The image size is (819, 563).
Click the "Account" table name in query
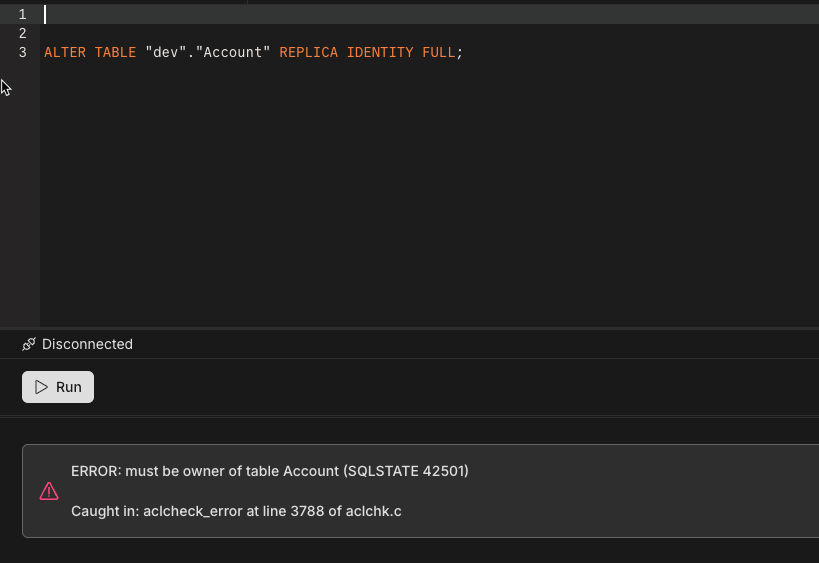[x=232, y=52]
